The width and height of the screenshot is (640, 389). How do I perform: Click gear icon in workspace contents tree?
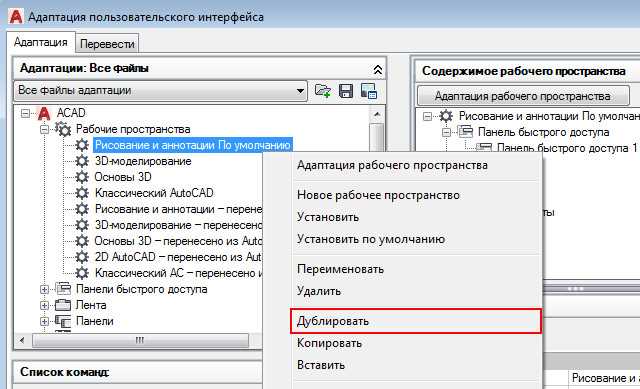(x=446, y=116)
